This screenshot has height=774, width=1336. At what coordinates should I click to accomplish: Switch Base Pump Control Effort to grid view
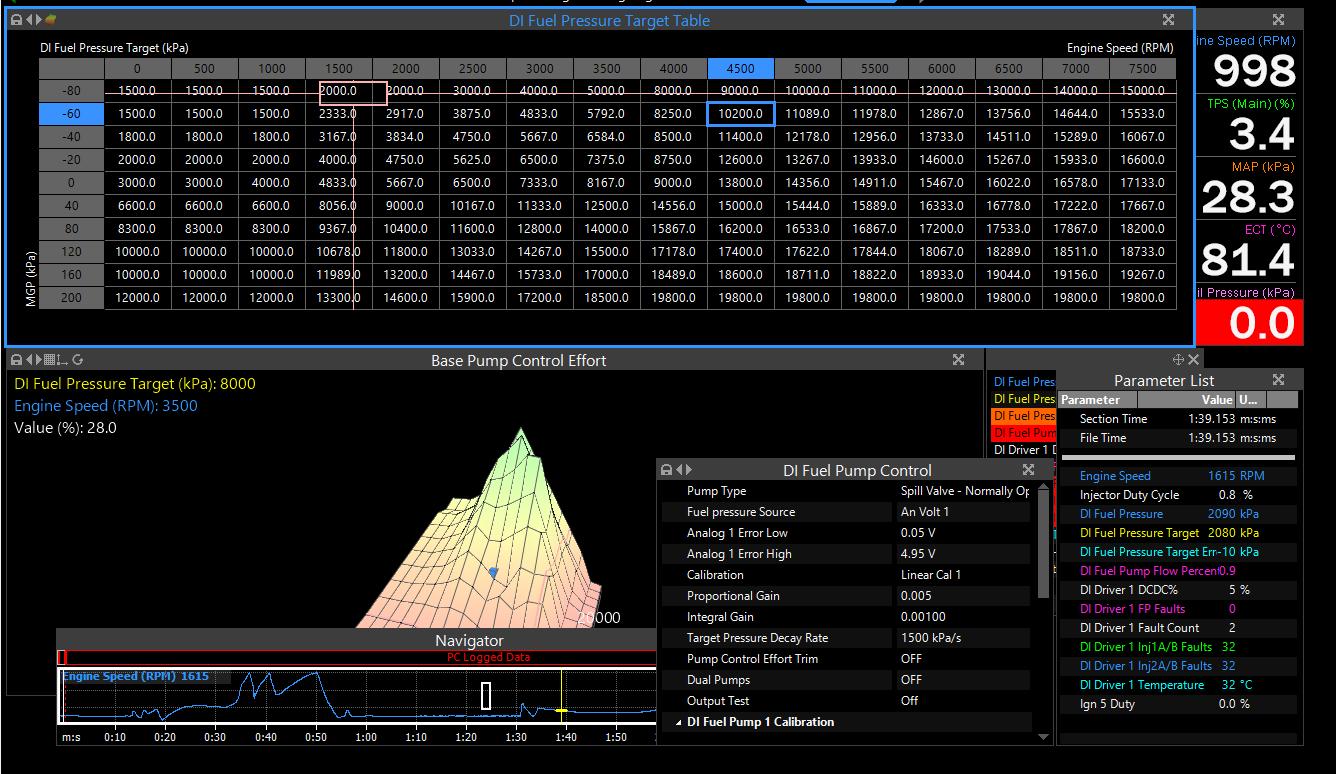[47, 360]
